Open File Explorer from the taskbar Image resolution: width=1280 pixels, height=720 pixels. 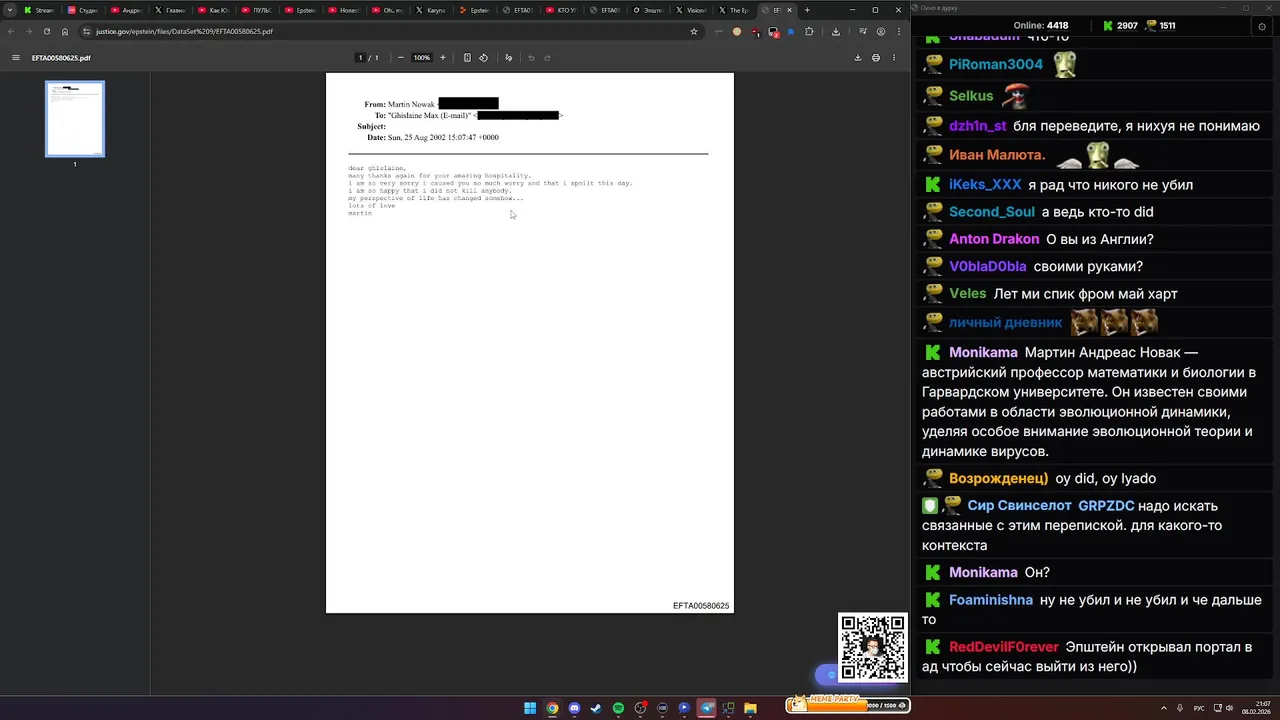pyautogui.click(x=750, y=708)
